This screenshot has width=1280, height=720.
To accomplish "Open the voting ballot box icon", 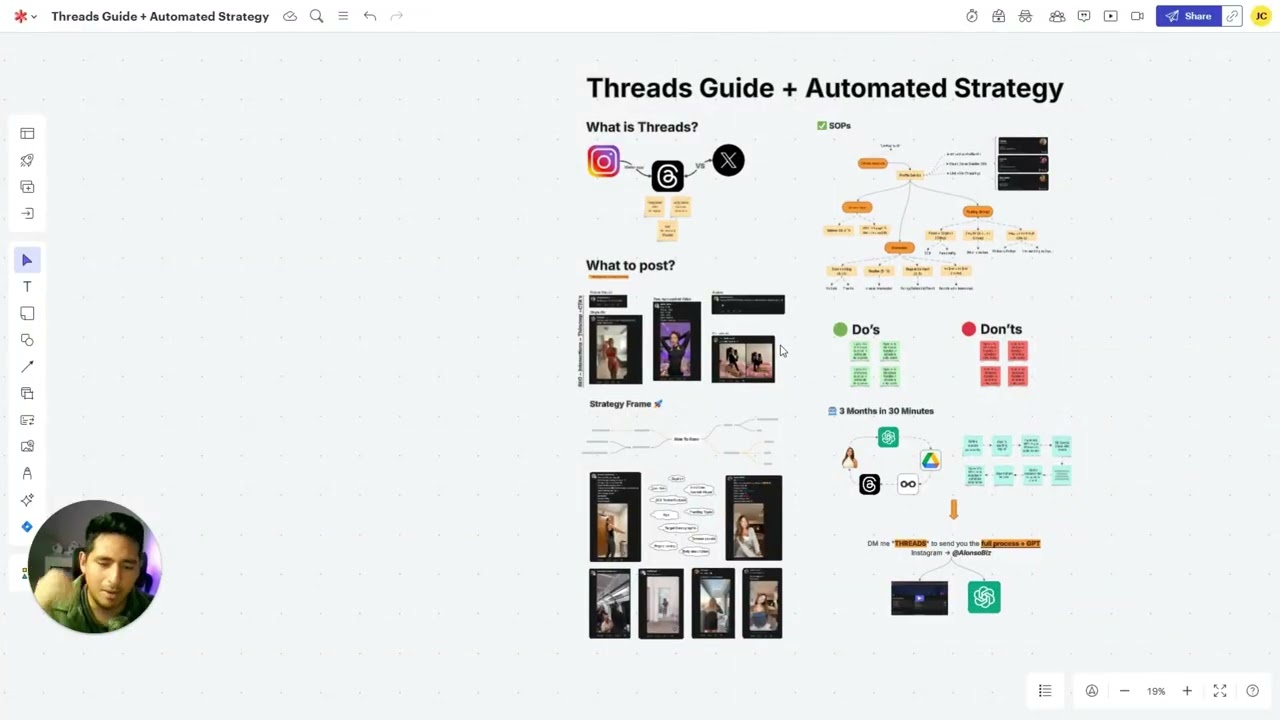I will coord(998,16).
